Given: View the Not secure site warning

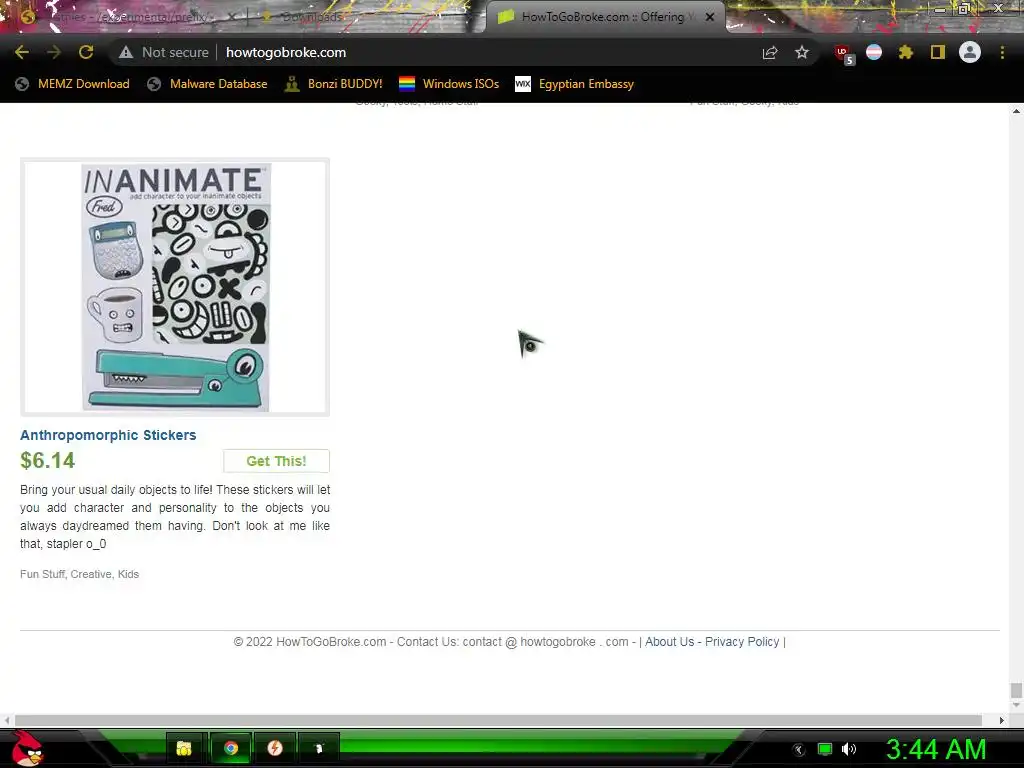Looking at the screenshot, I should point(163,52).
